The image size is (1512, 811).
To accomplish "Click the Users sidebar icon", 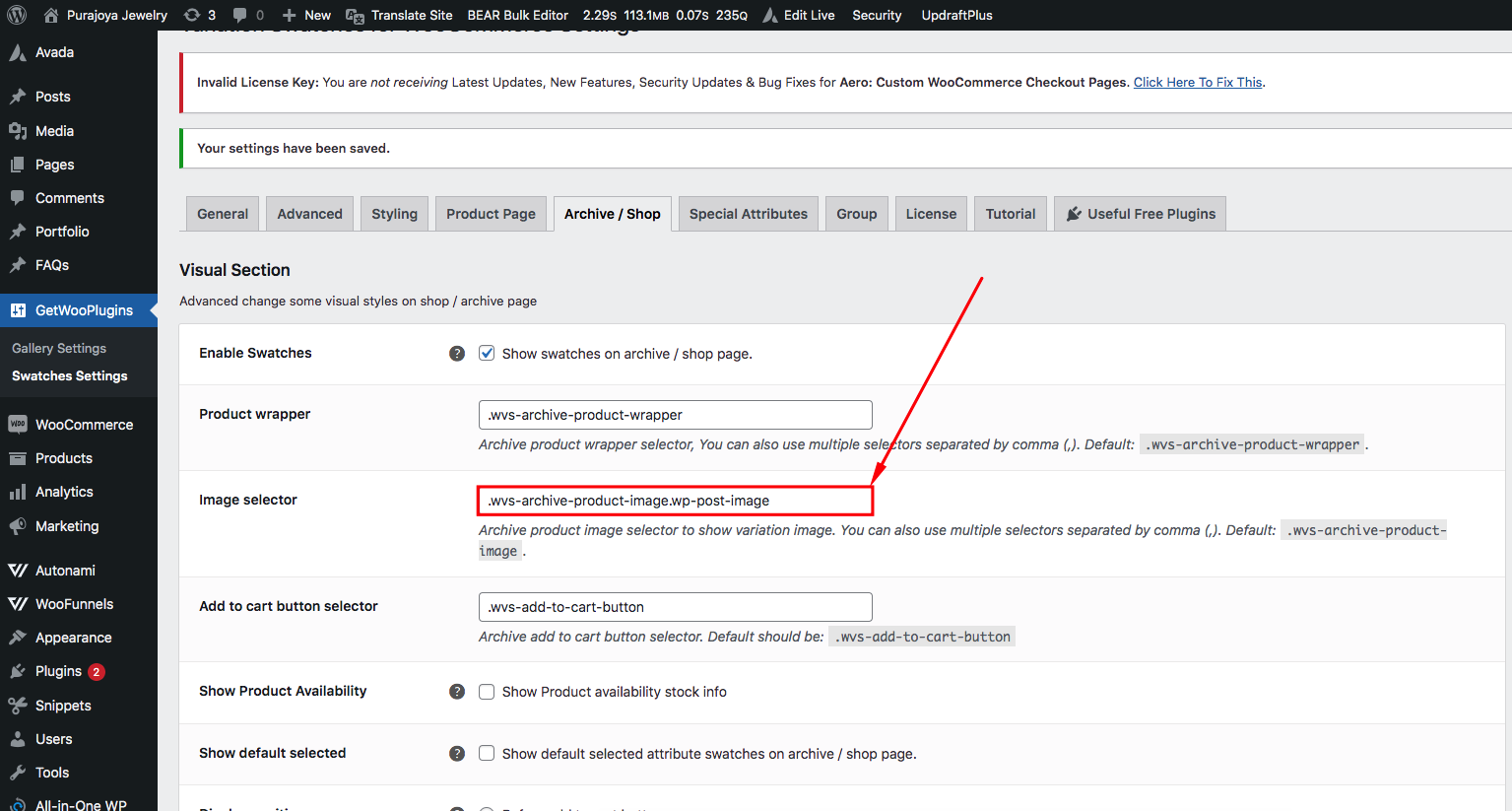I will click(x=18, y=739).
